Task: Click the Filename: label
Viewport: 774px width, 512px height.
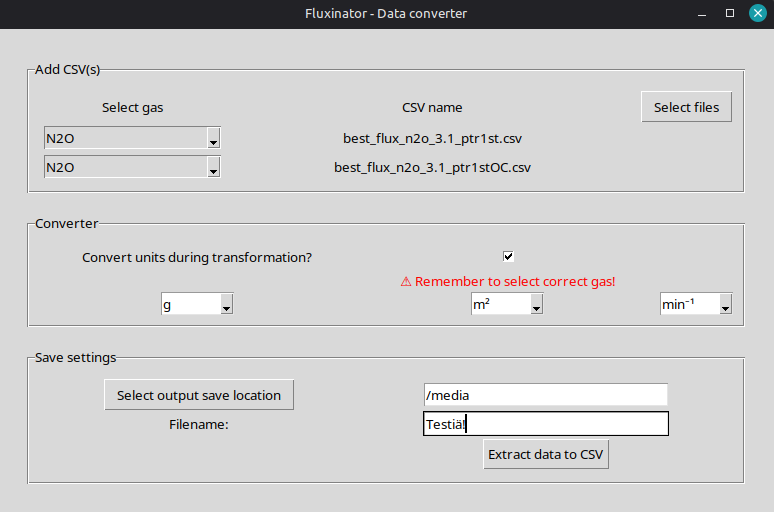Action: tap(199, 425)
